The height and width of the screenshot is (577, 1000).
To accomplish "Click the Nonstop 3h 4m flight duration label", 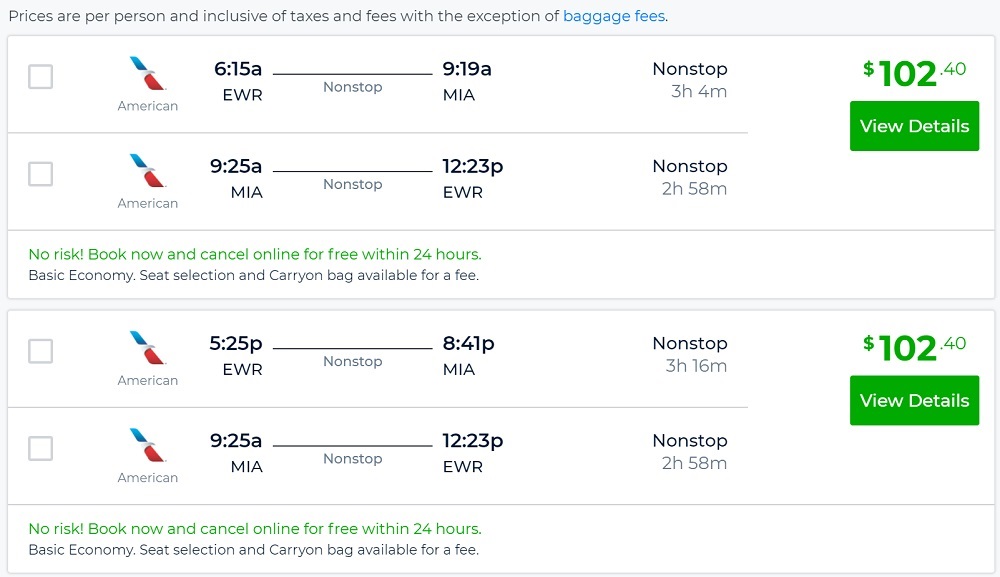I will (x=690, y=82).
